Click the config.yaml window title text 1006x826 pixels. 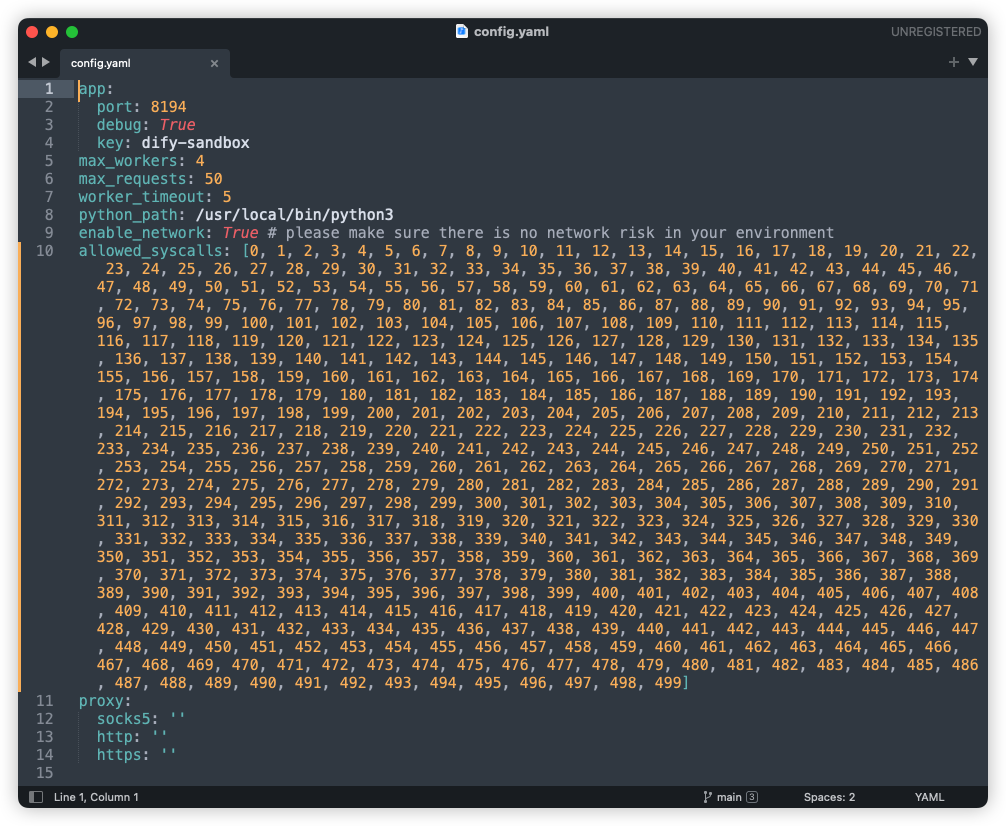click(511, 31)
